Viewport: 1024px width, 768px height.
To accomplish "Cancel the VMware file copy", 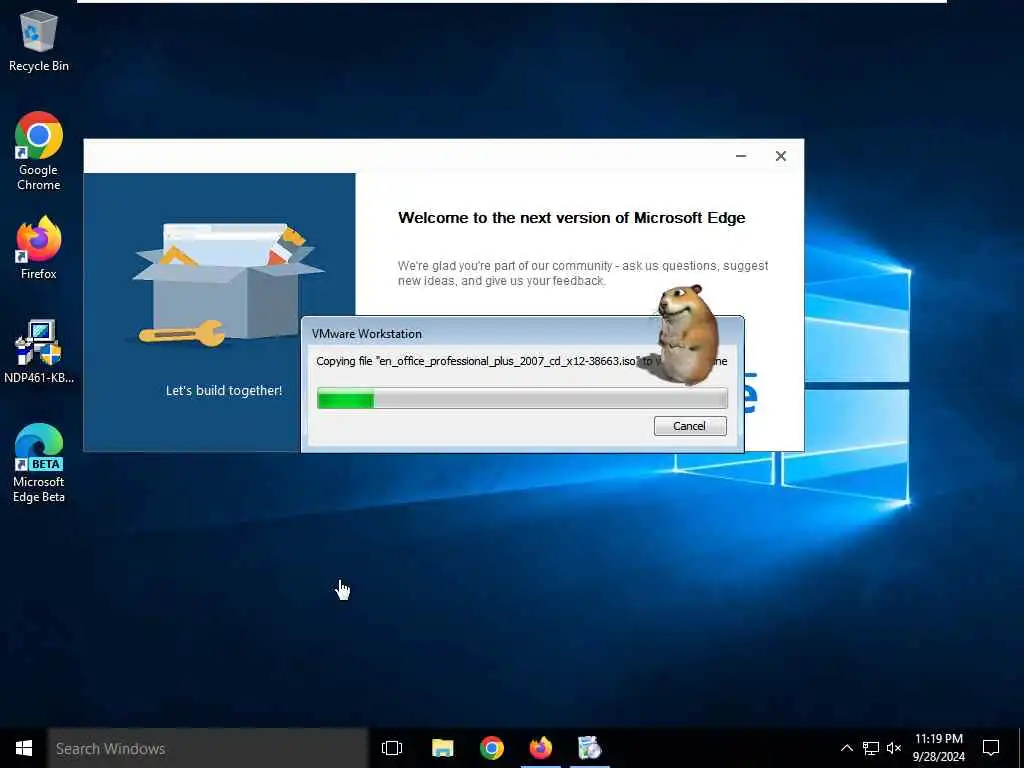I will (x=690, y=426).
